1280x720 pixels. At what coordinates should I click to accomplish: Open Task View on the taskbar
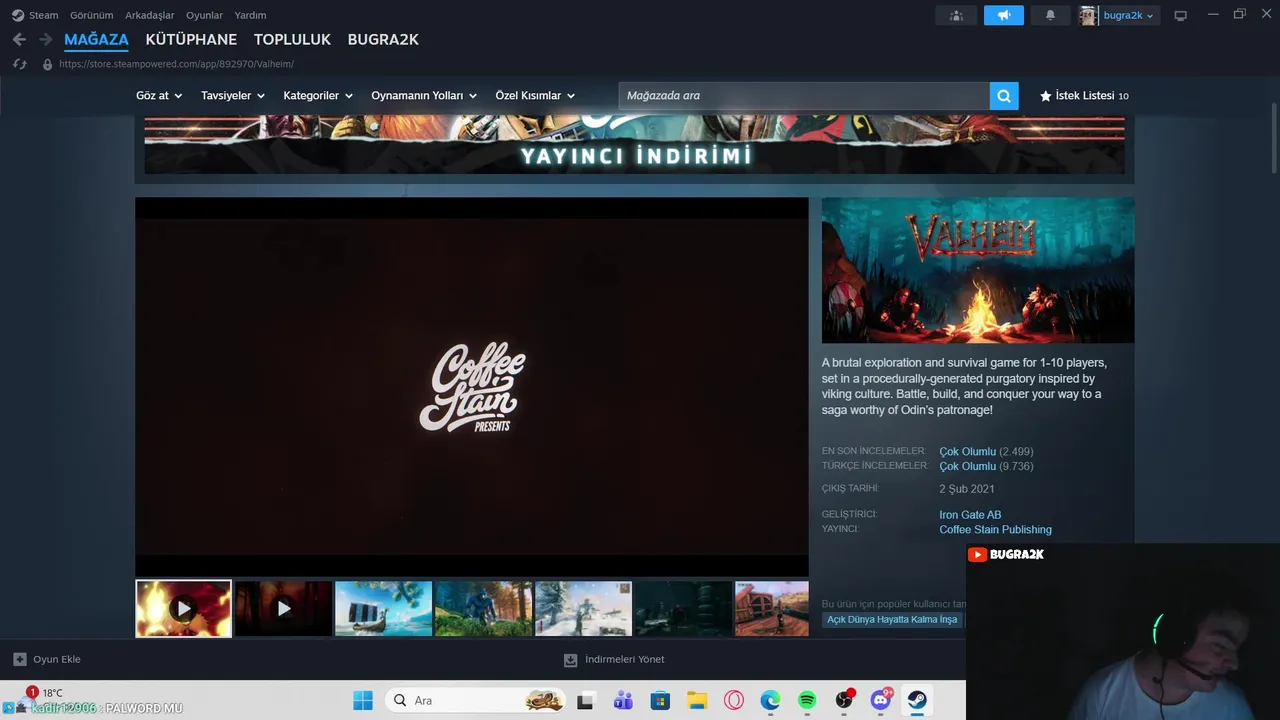(x=585, y=701)
